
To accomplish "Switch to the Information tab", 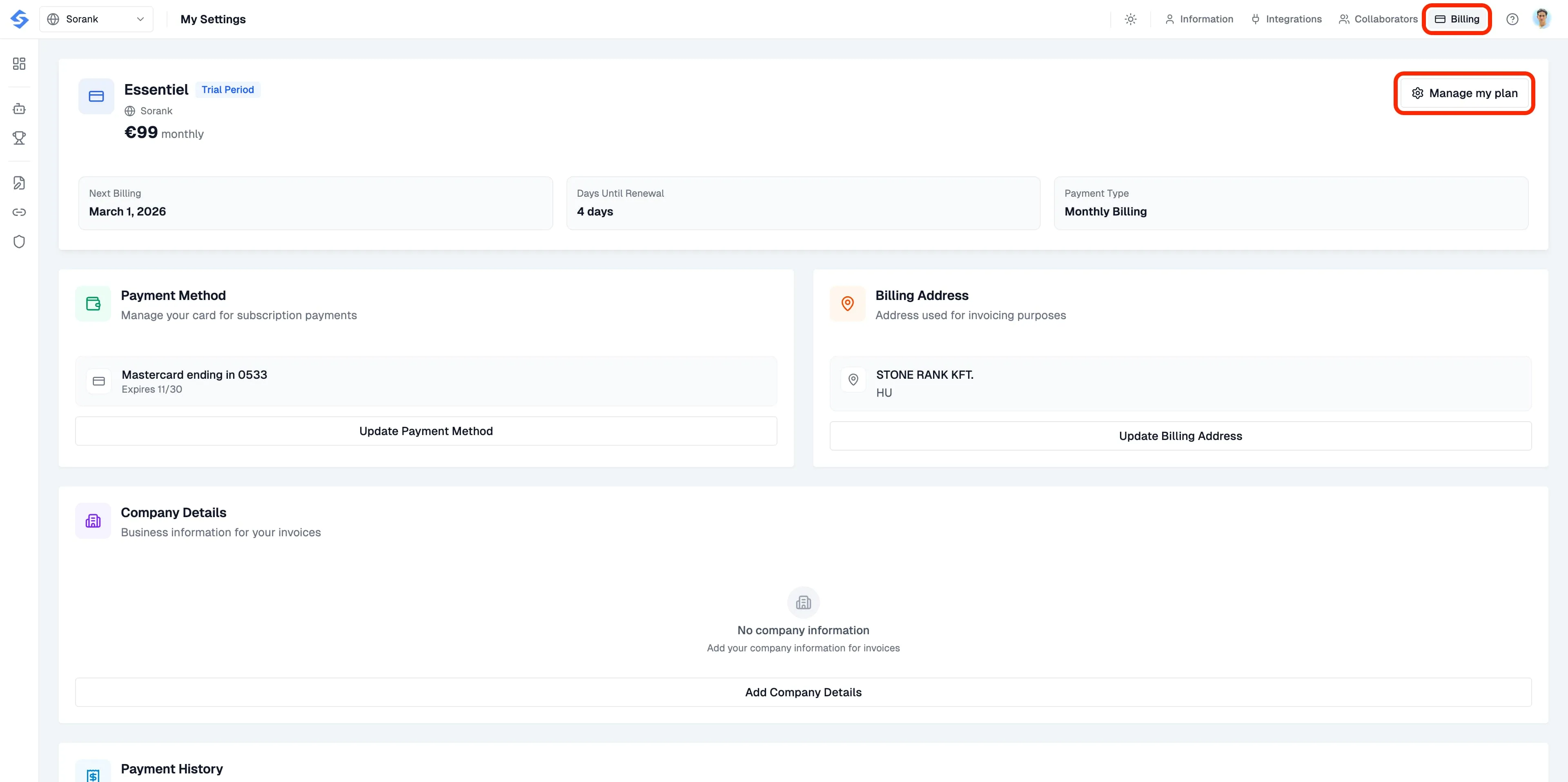I will 1199,19.
